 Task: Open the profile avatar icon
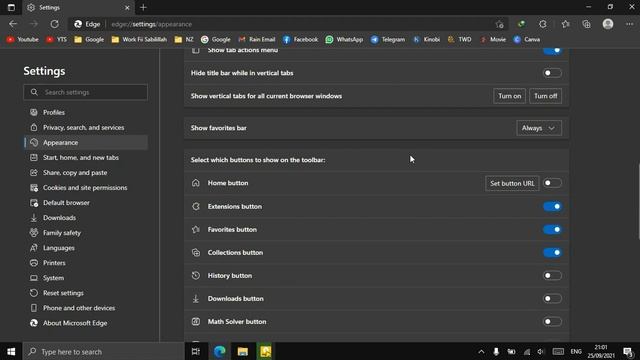coord(608,24)
